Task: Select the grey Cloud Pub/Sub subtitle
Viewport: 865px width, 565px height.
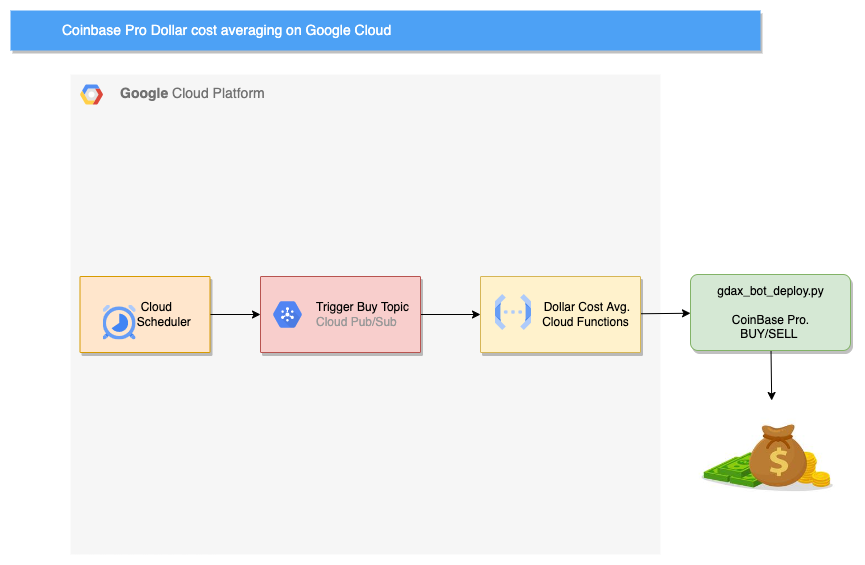Action: (x=356, y=322)
